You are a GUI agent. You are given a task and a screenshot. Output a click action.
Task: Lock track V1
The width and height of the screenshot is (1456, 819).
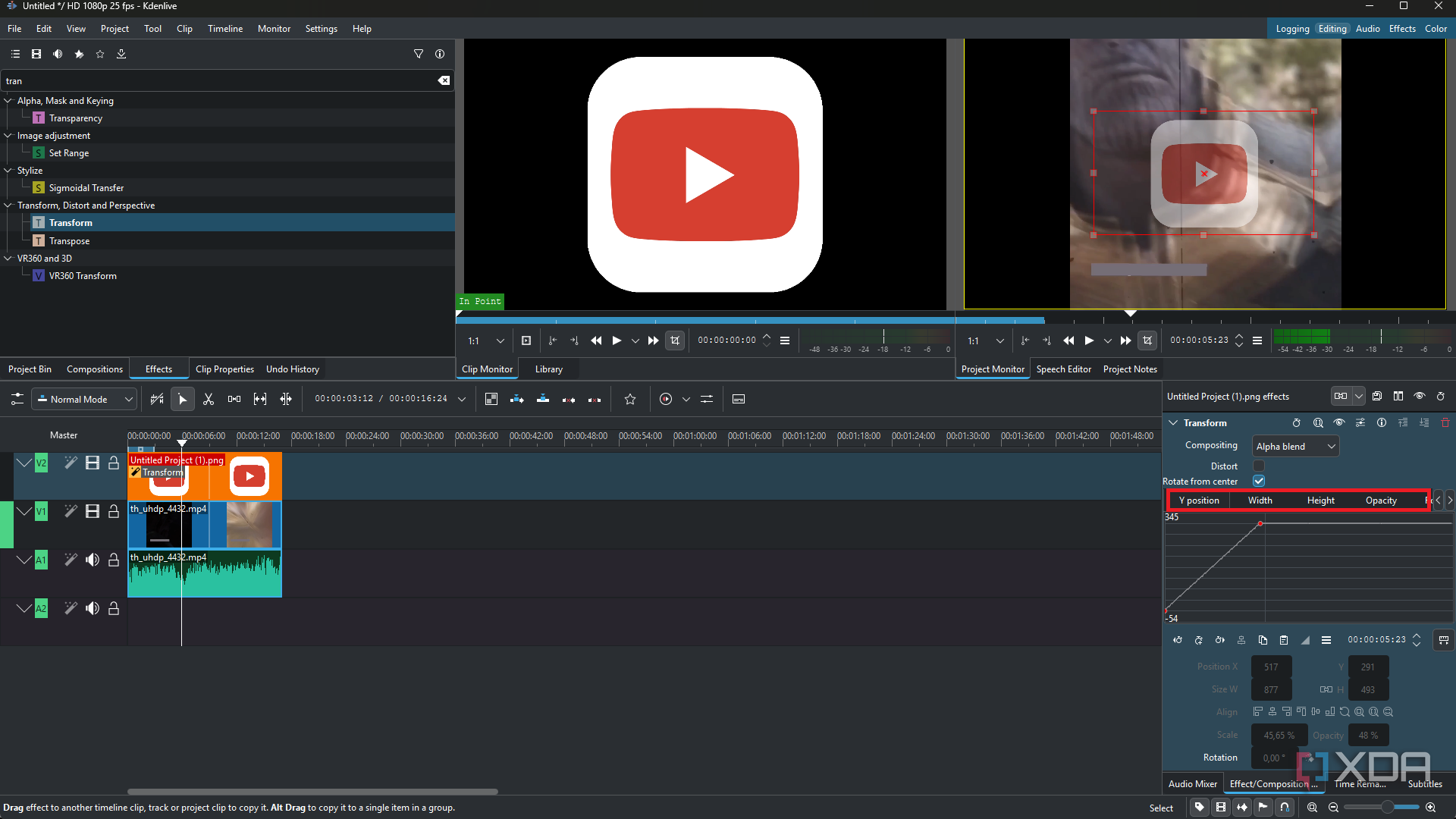114,511
